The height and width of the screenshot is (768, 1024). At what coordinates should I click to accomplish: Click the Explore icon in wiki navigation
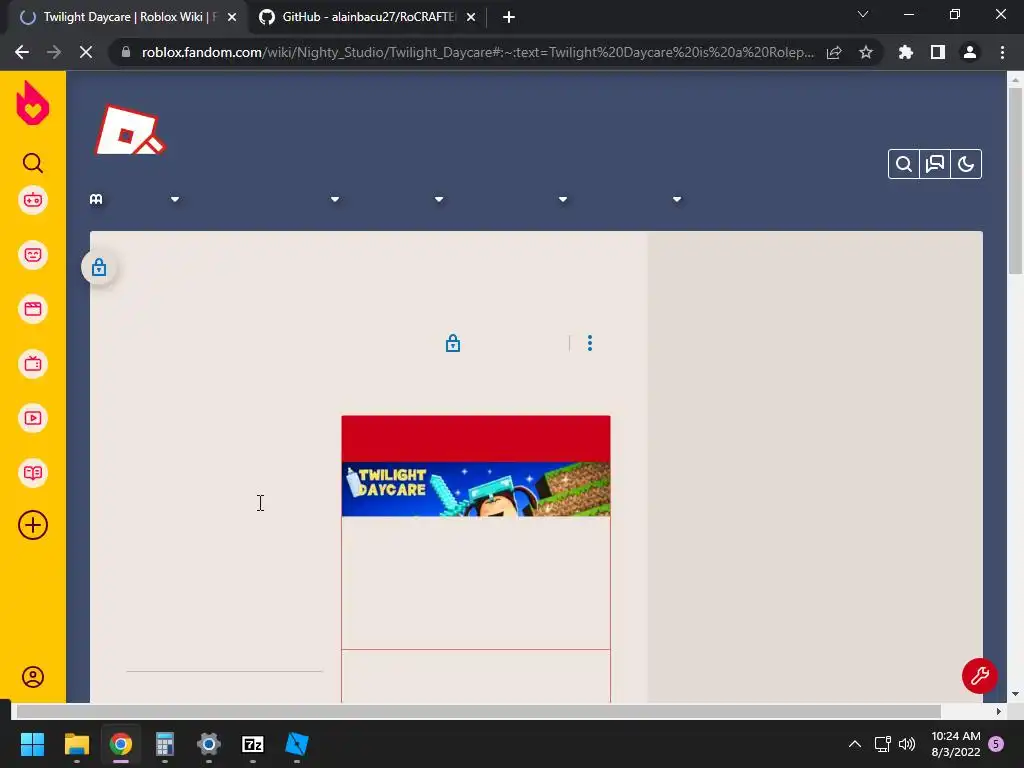pos(96,199)
